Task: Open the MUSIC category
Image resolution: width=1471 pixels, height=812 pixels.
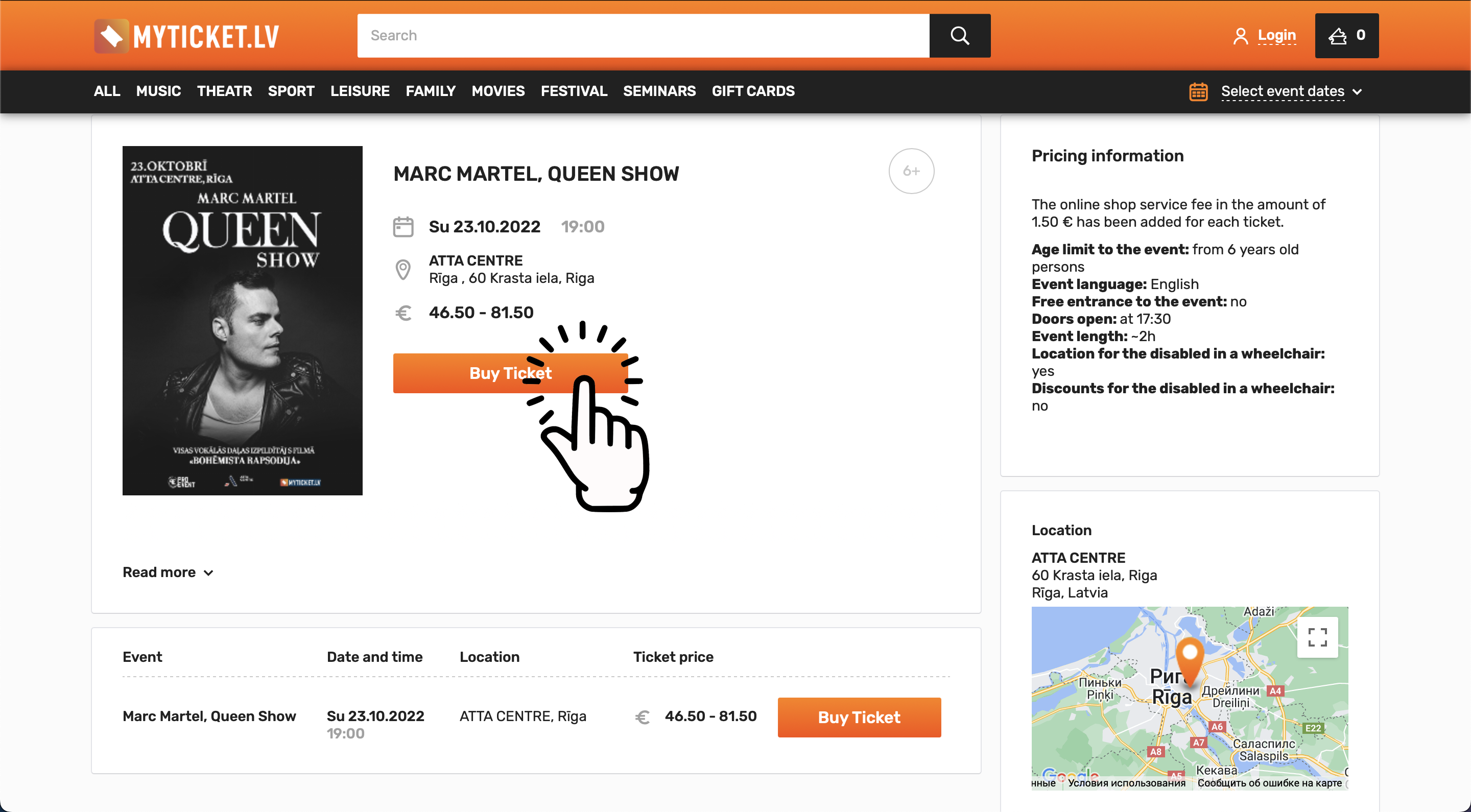Action: point(158,91)
